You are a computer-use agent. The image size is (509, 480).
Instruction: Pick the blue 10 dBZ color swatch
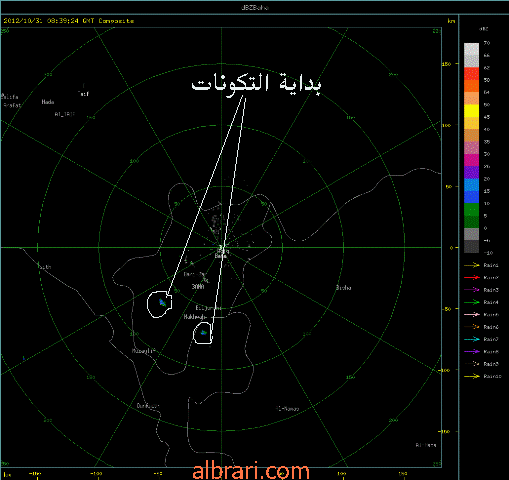(x=471, y=197)
